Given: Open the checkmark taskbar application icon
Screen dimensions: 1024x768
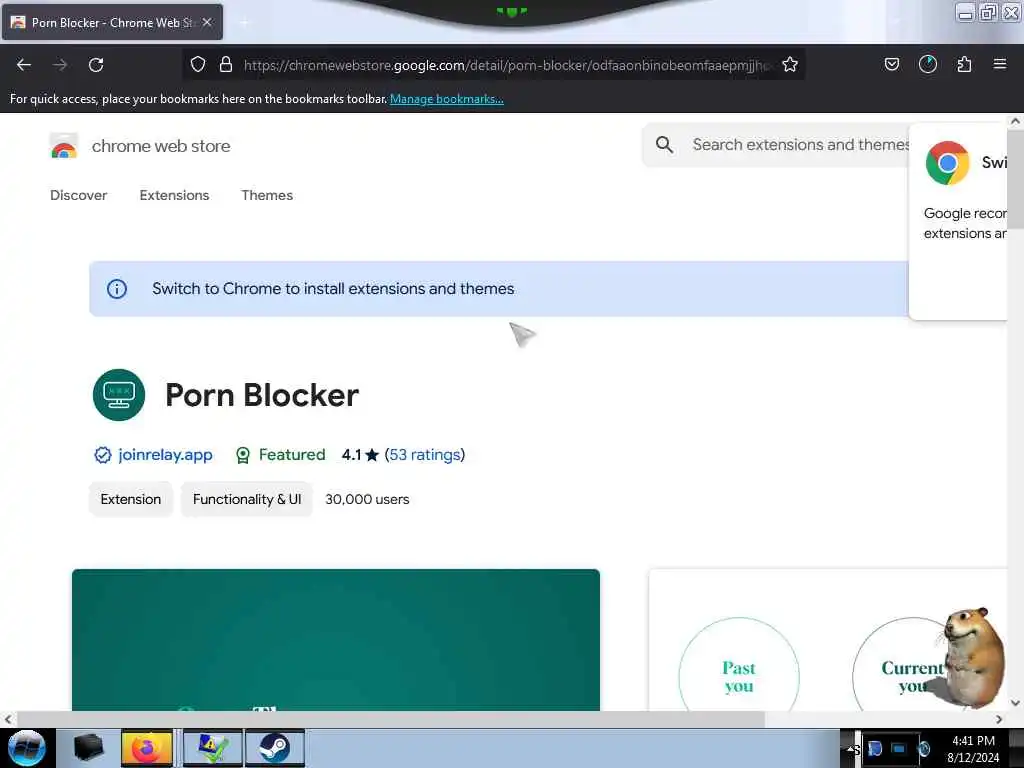Looking at the screenshot, I should pos(213,748).
